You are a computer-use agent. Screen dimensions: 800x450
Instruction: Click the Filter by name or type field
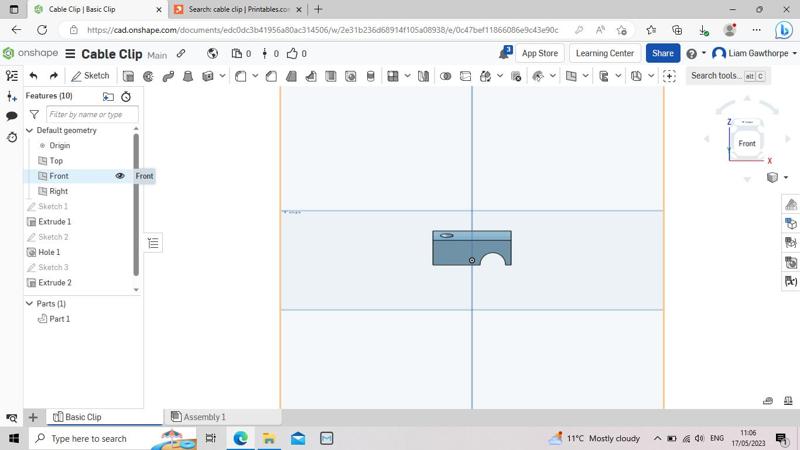coord(91,114)
